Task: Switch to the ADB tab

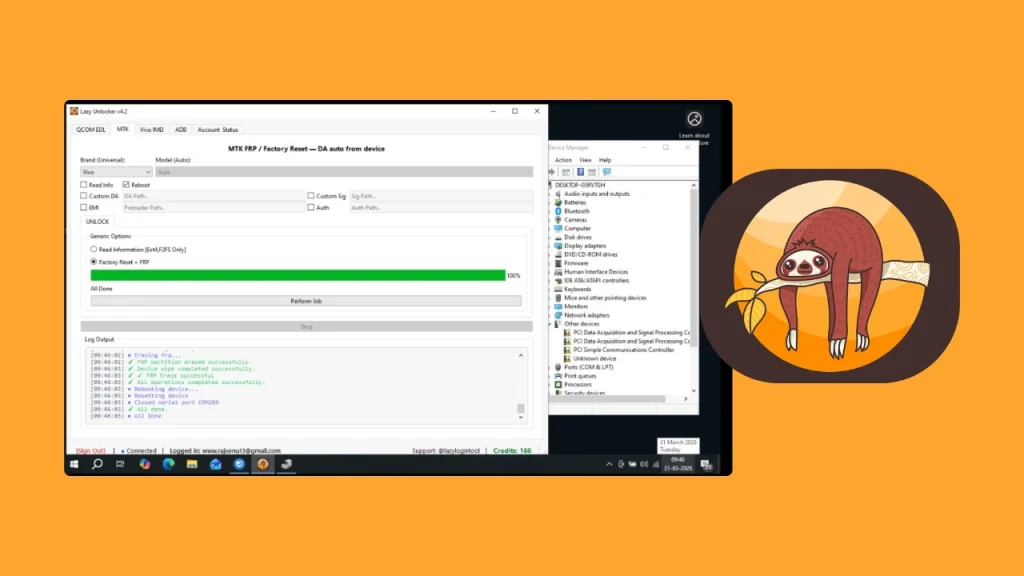Action: tap(181, 129)
